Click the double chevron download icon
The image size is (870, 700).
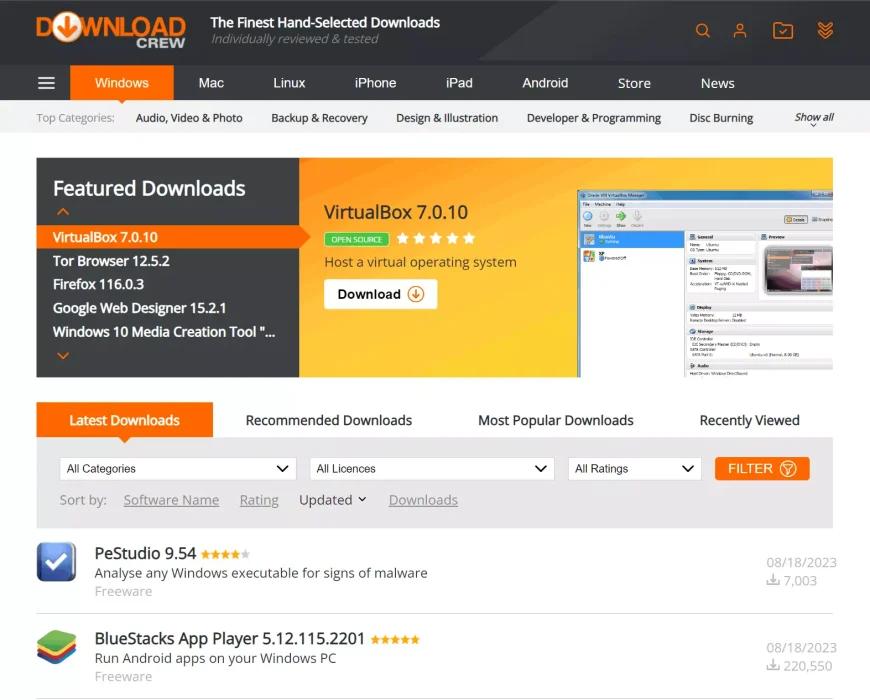[x=825, y=31]
